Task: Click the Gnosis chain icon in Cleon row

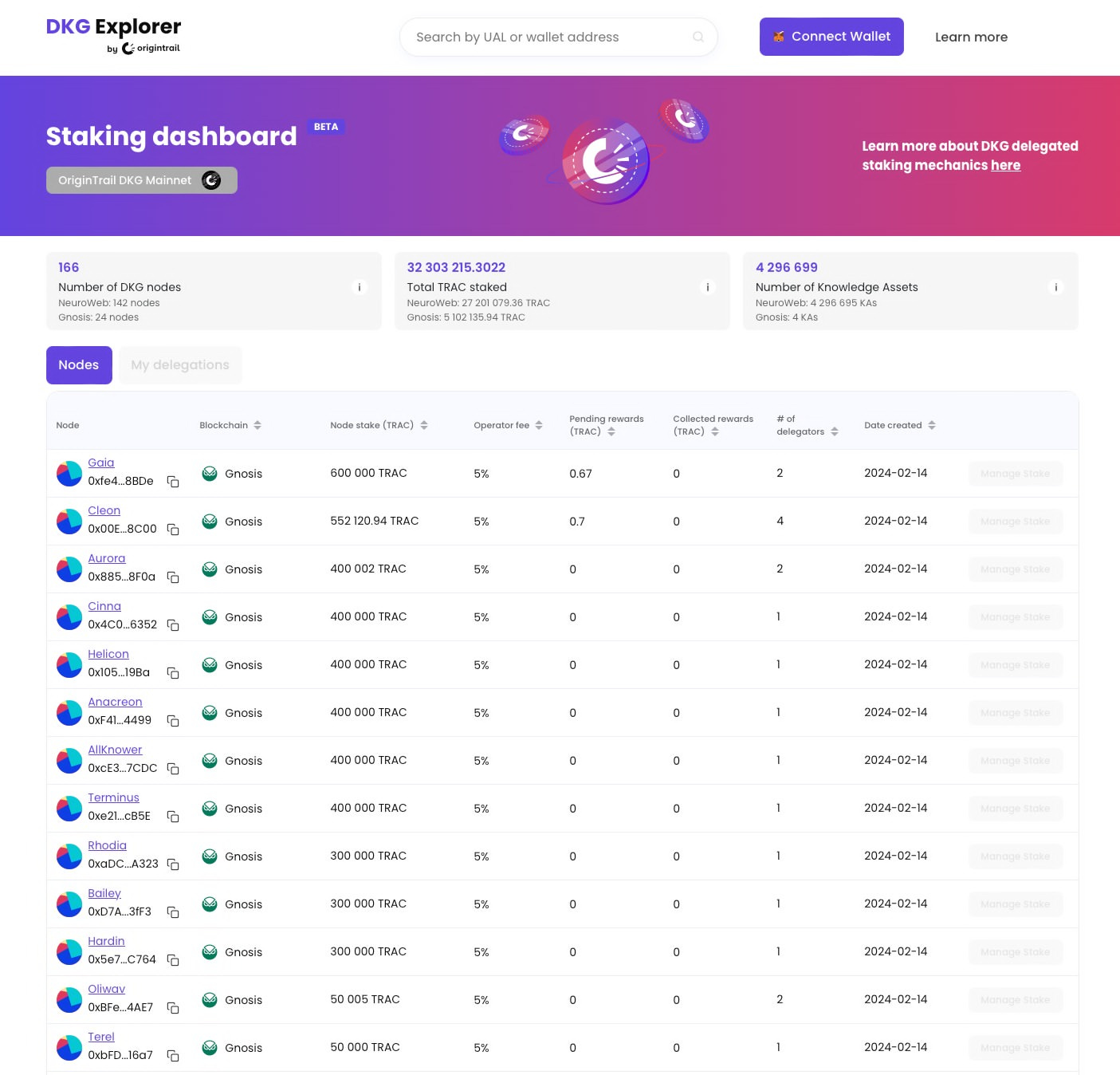Action: click(x=210, y=522)
